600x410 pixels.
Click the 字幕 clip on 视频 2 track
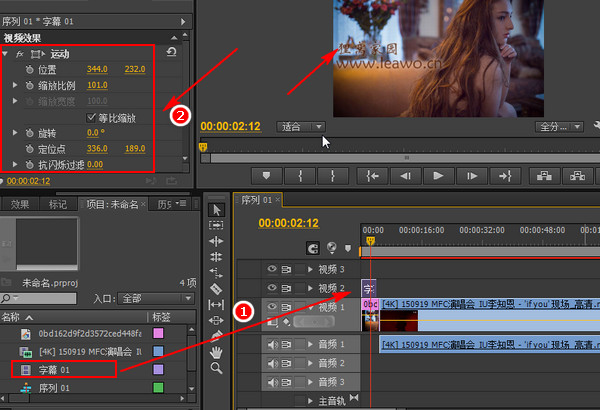[x=368, y=288]
